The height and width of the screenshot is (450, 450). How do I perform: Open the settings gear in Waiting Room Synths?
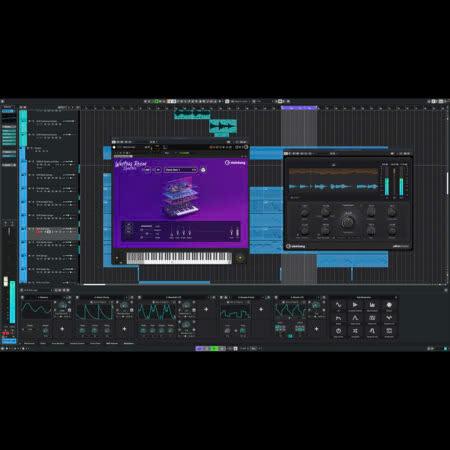pyautogui.click(x=203, y=170)
